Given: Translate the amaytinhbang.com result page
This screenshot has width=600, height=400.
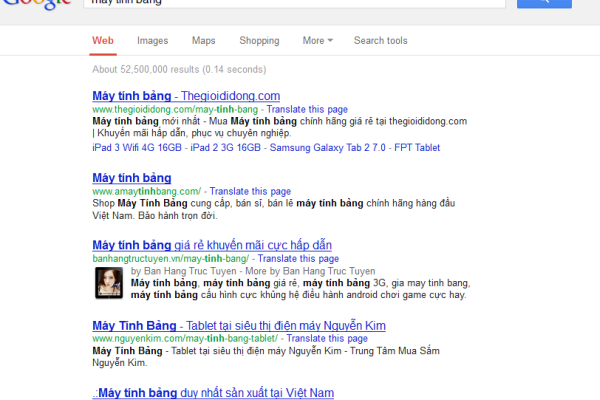Looking at the screenshot, I should click(x=250, y=191).
